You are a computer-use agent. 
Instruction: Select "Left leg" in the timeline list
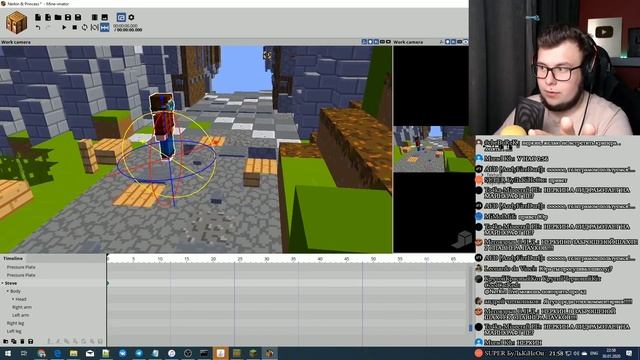(x=14, y=331)
